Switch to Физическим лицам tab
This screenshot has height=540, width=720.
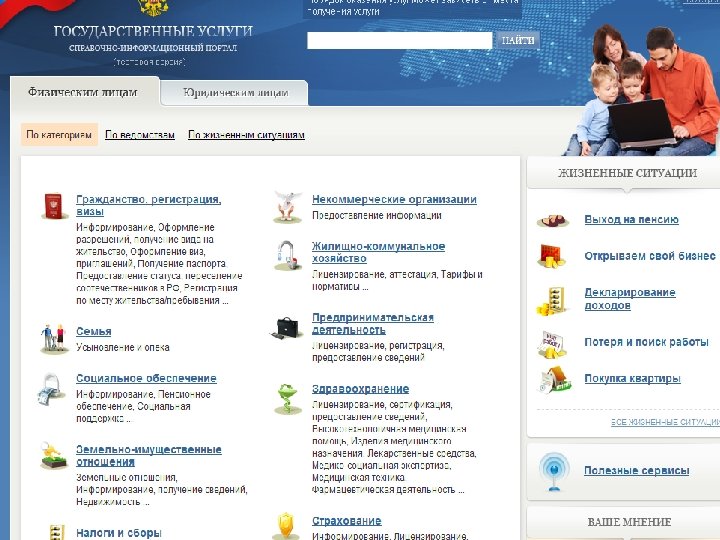coord(83,92)
